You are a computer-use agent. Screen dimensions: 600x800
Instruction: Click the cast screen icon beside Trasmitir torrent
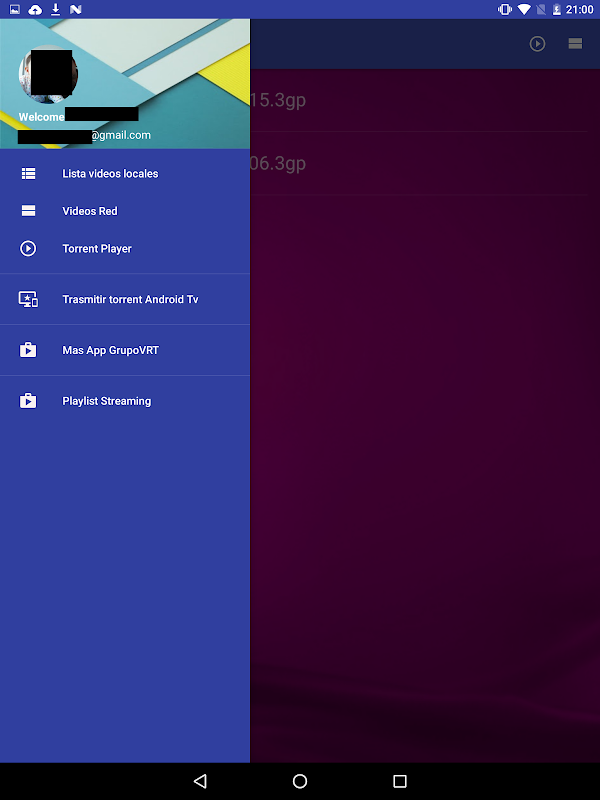coord(28,299)
